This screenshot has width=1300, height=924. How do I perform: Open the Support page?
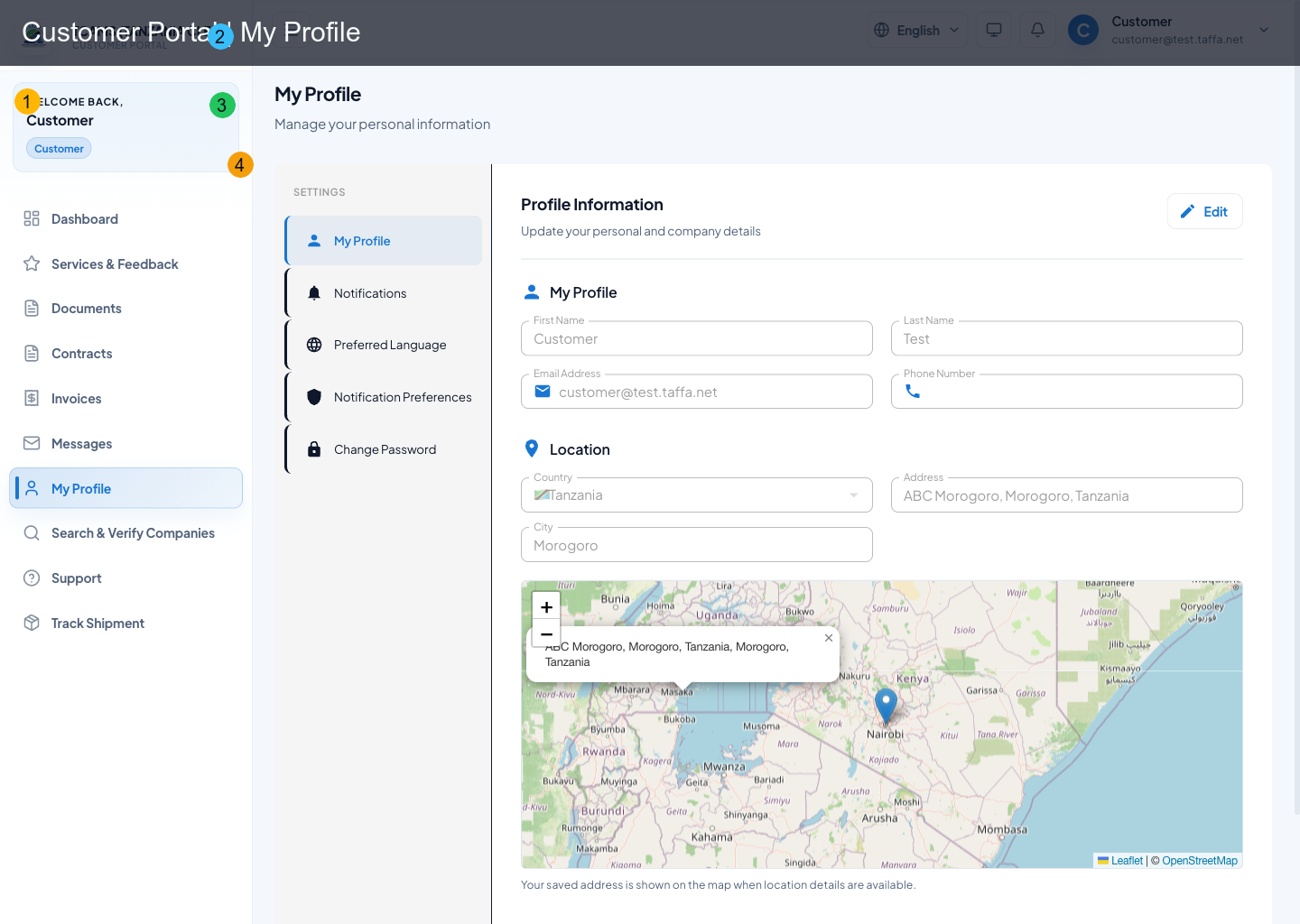[125, 578]
